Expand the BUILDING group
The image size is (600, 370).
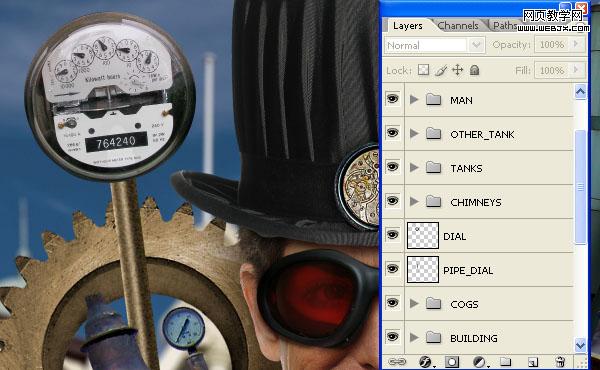coord(414,337)
